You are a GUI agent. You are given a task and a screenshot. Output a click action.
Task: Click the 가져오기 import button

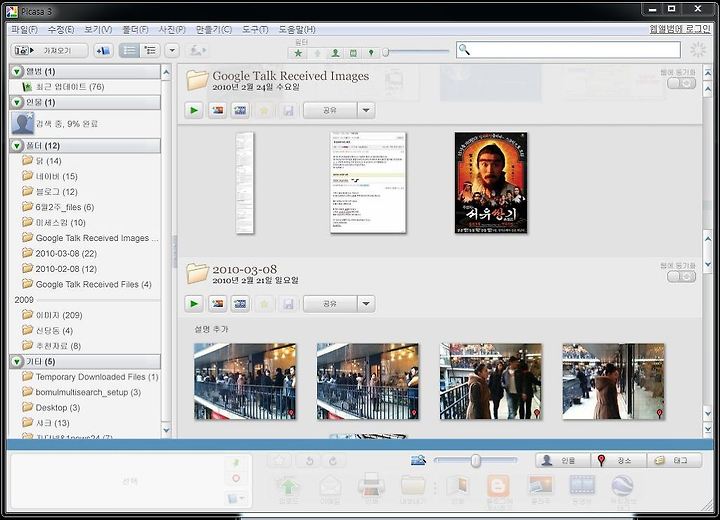tap(49, 51)
